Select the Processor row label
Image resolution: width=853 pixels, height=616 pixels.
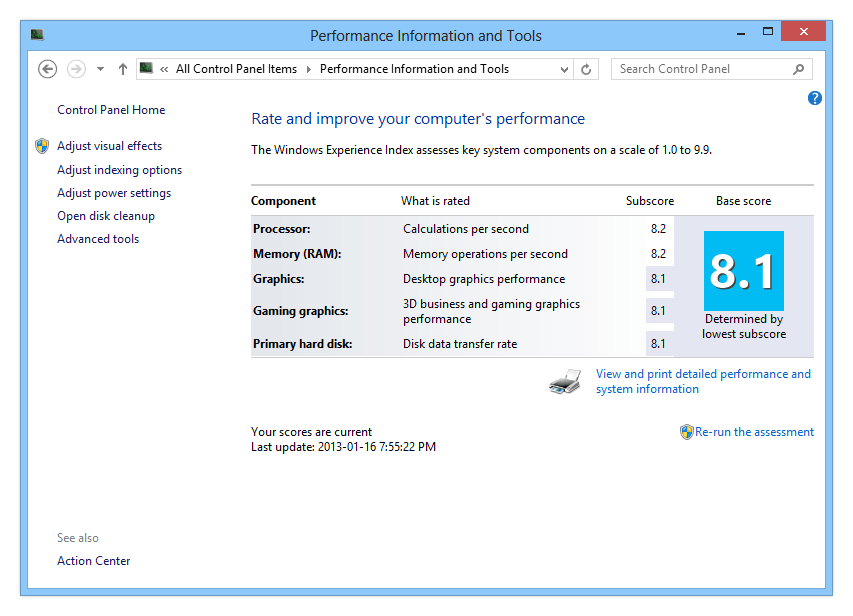[x=281, y=229]
